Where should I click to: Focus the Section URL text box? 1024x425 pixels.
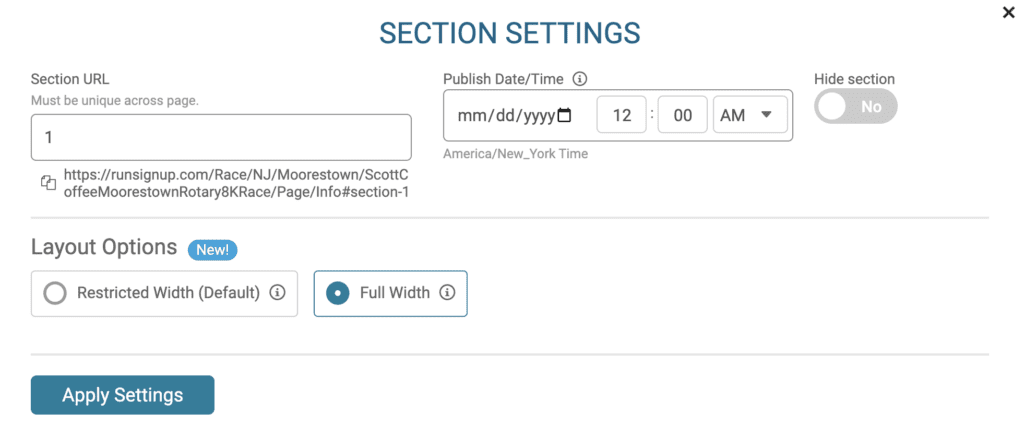click(x=221, y=137)
